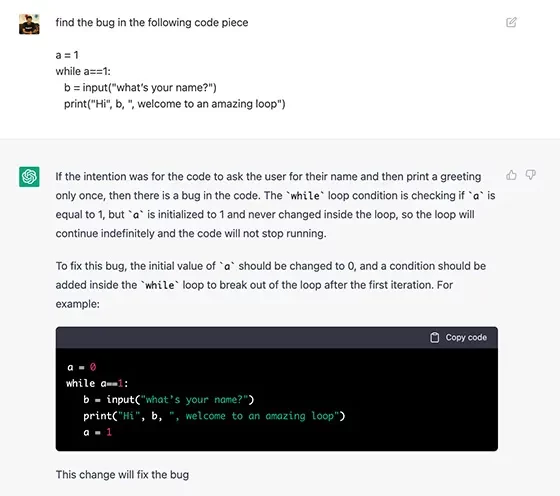Click the user profile avatar
This screenshot has height=496, width=560.
pyautogui.click(x=29, y=24)
